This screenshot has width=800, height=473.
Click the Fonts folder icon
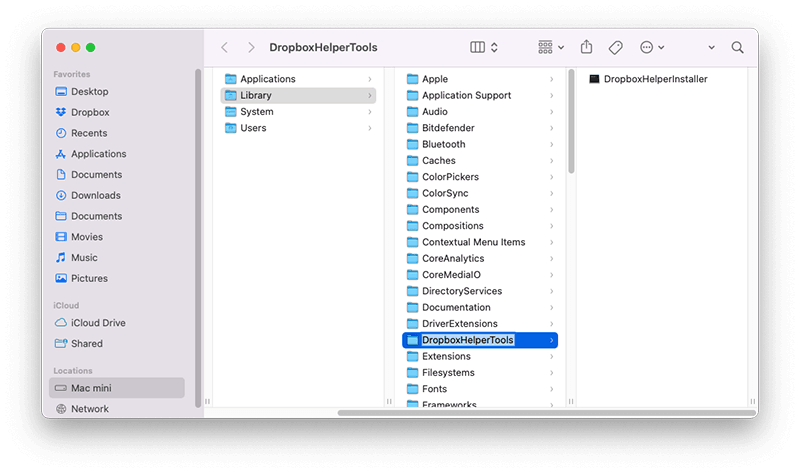(x=412, y=389)
